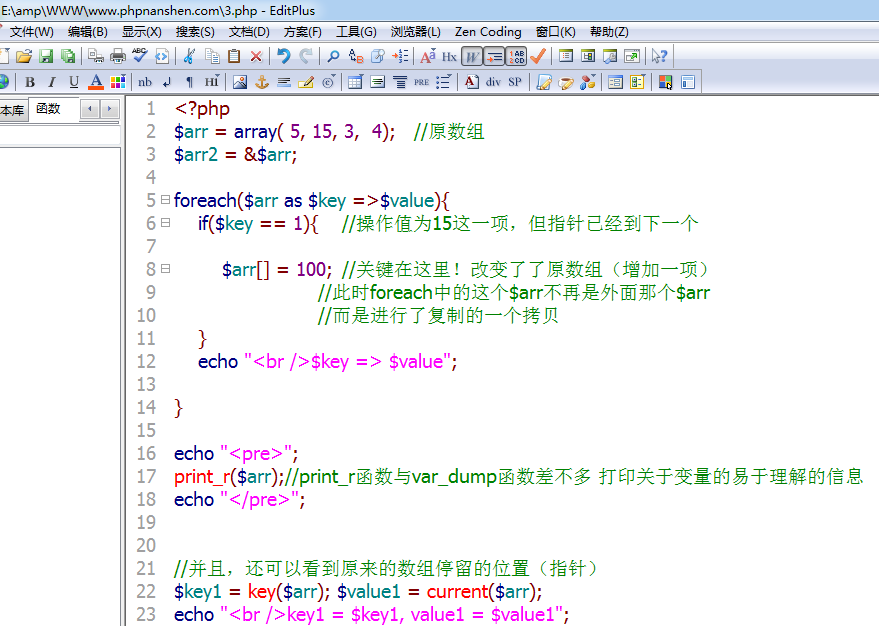Viewport: 879px width, 626px height.
Task: Open the 浏览器(L) menu
Action: (415, 32)
